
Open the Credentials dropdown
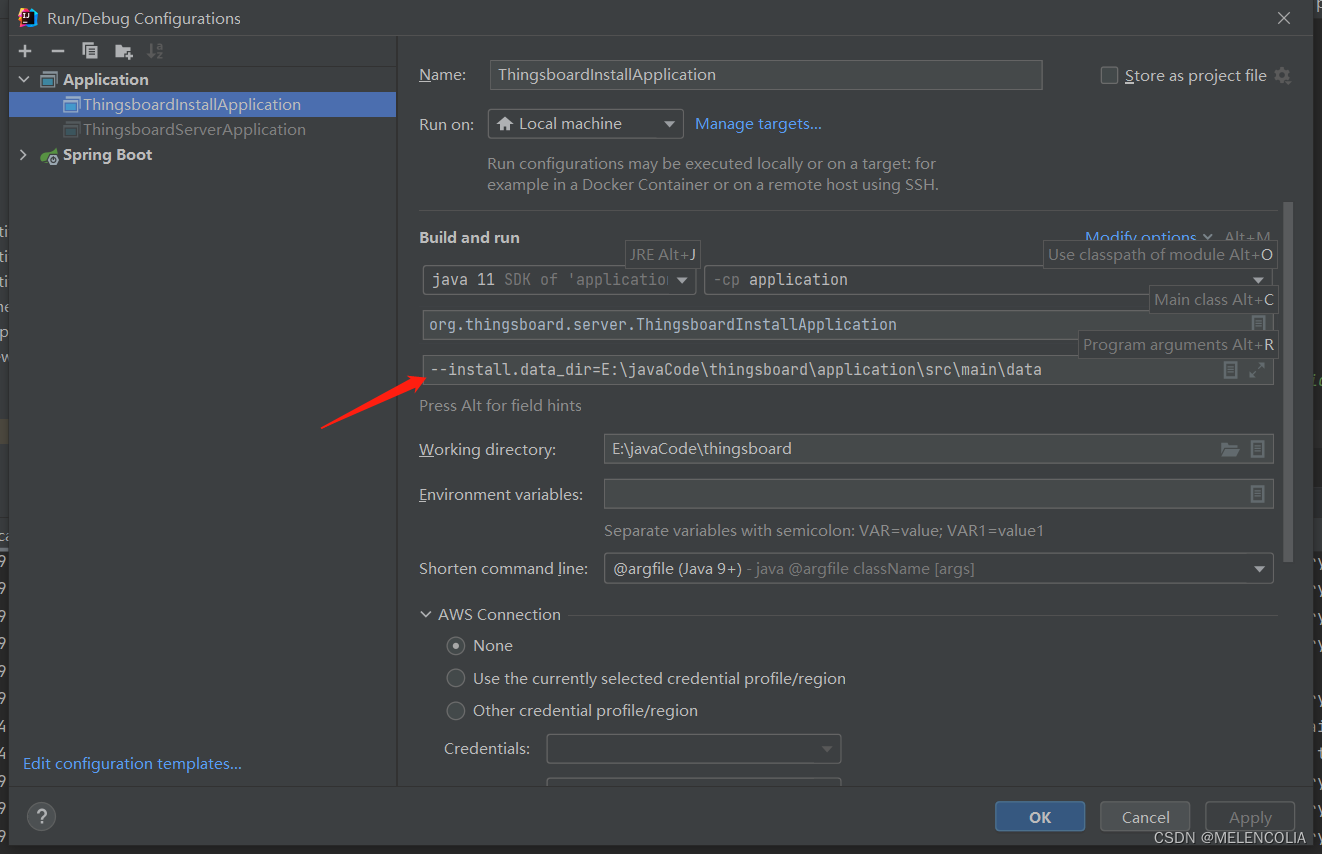pos(694,749)
